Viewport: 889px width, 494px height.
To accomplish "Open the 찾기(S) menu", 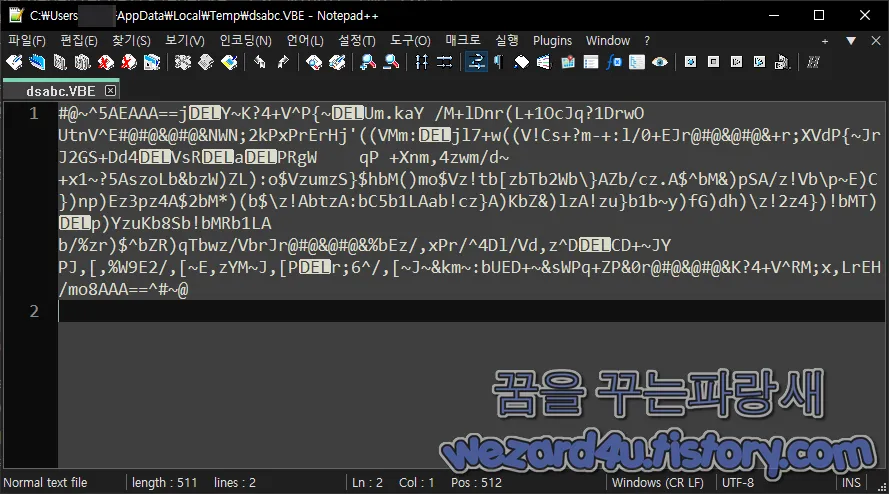I will click(131, 41).
